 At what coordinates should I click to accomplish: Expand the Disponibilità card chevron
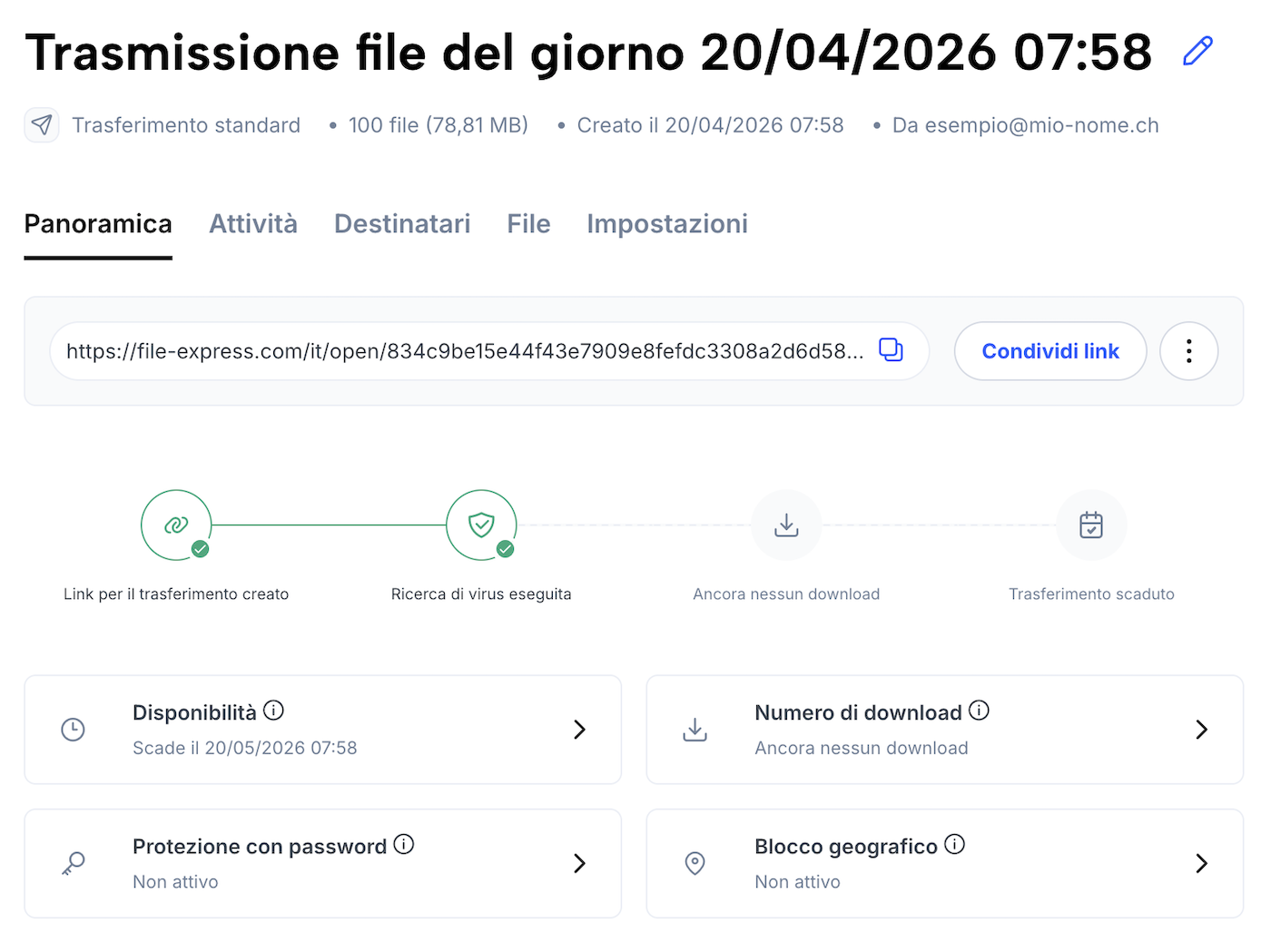click(579, 730)
